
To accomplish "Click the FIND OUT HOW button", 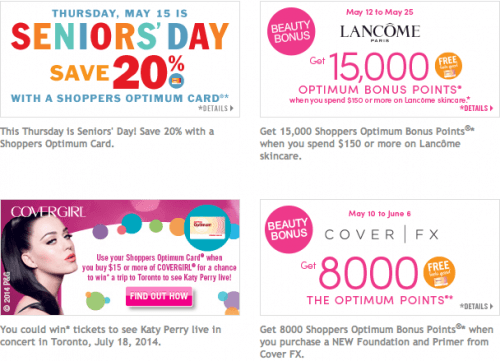I will pyautogui.click(x=159, y=296).
